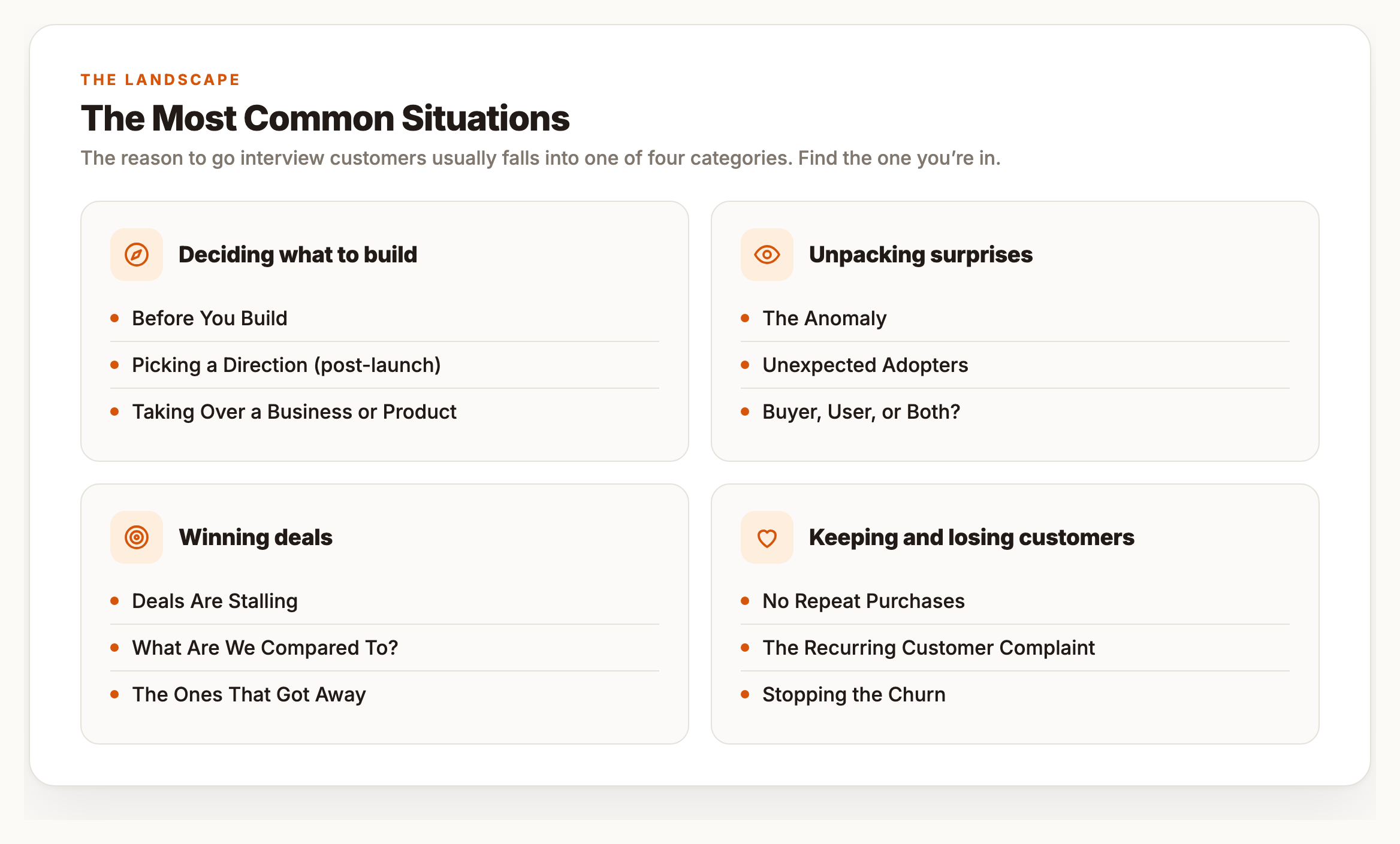
Task: Choose Buyer, User, or Both?
Action: pyautogui.click(x=1015, y=412)
